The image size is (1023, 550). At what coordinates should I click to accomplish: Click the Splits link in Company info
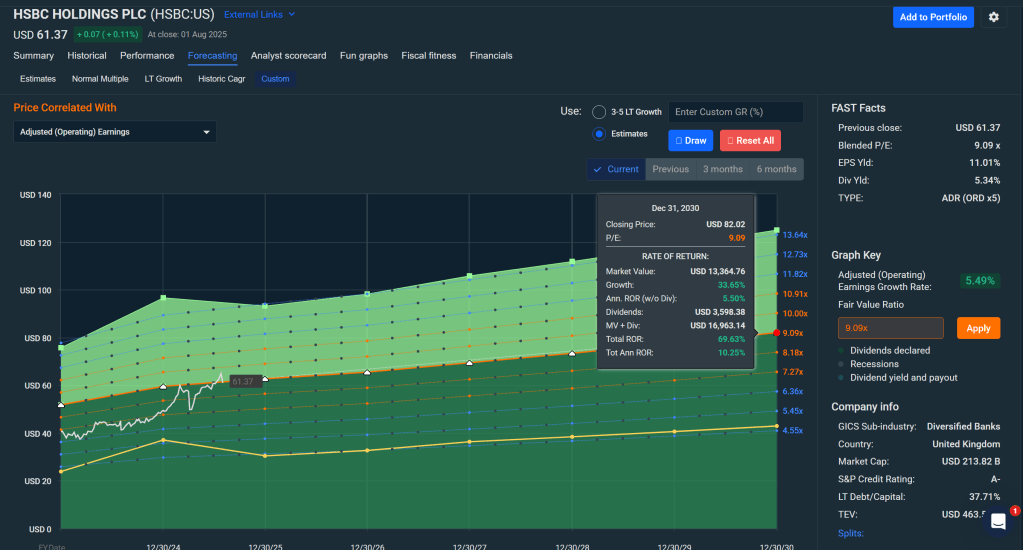850,534
